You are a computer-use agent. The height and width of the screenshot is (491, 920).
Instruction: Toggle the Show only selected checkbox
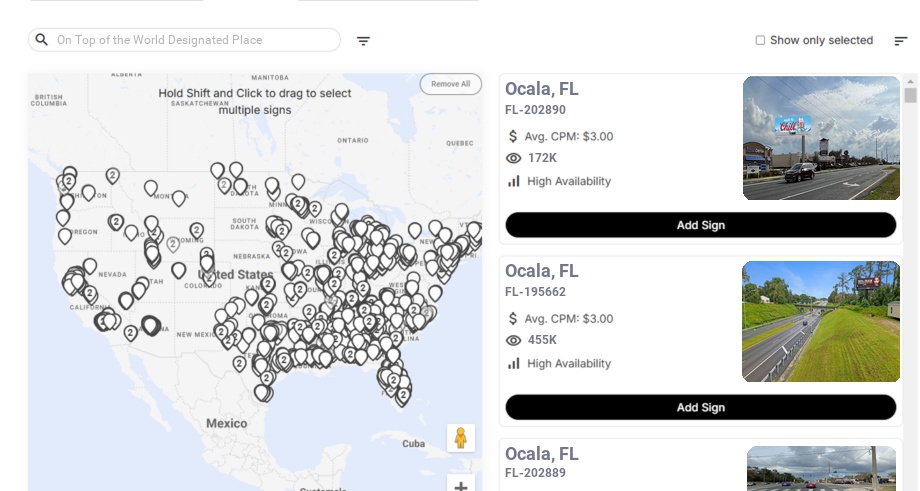click(x=760, y=41)
